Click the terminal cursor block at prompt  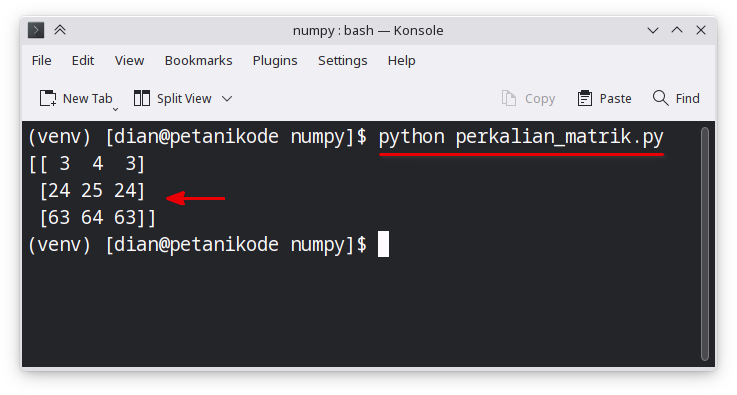point(384,244)
